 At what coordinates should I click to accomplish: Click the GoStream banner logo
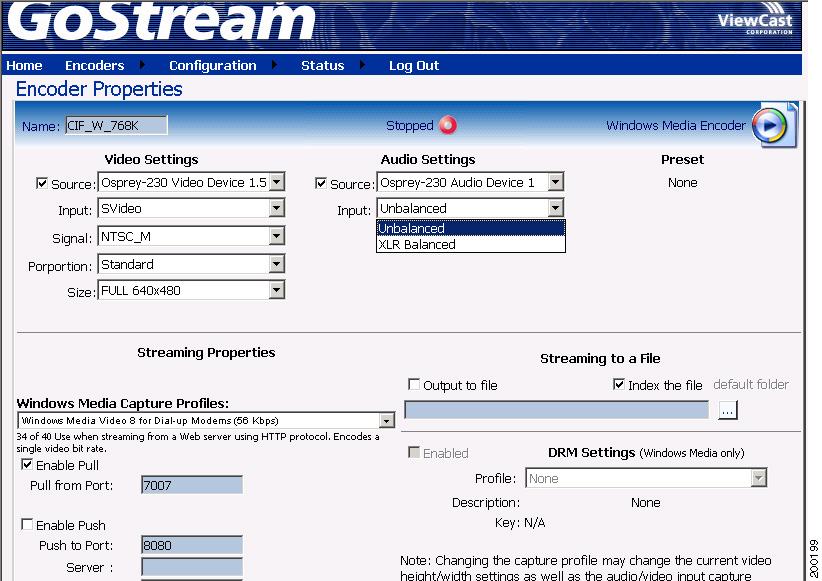[161, 21]
